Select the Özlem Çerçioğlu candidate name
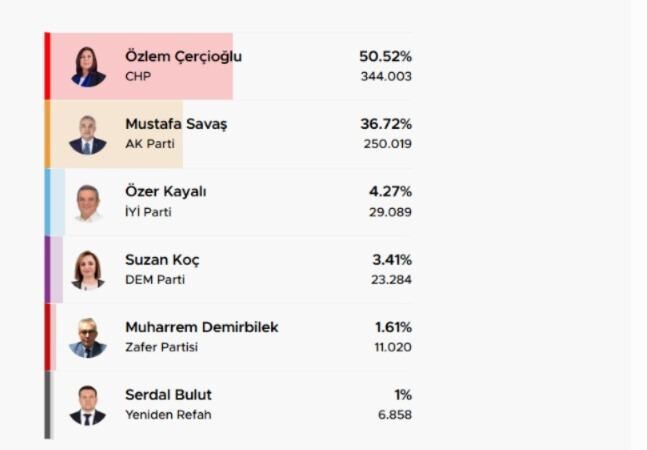Image resolution: width=647 pixels, height=450 pixels. pyautogui.click(x=183, y=57)
